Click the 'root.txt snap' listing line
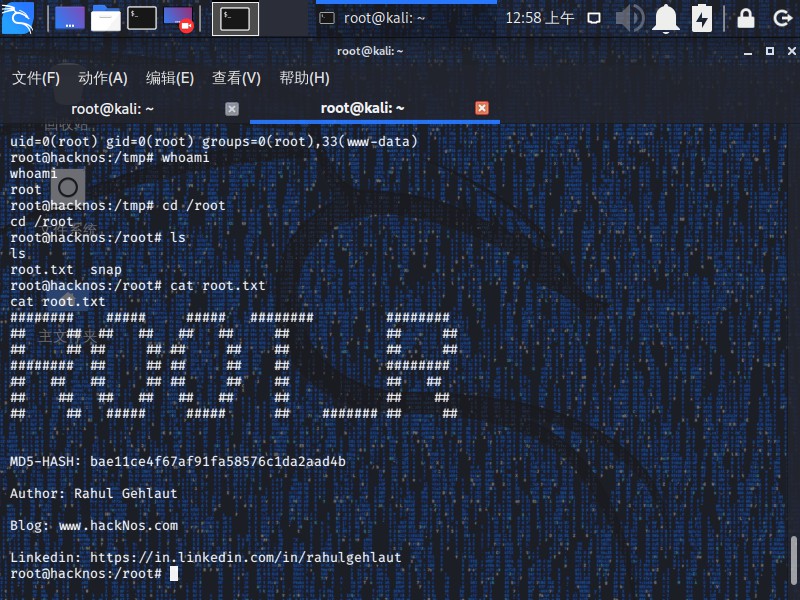This screenshot has height=600, width=800. pyautogui.click(x=66, y=269)
